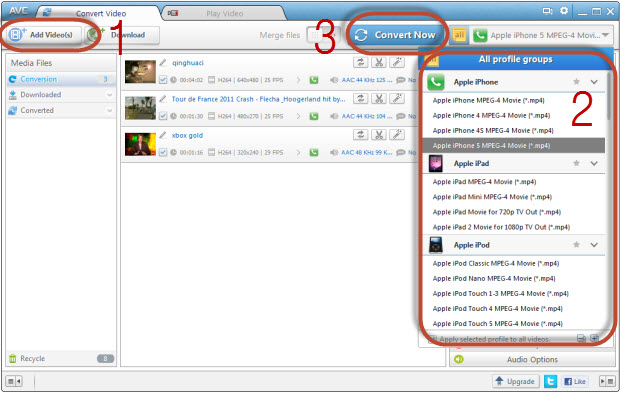Viewport: 620px width, 393px height.
Task: Open the xbox gold title link
Action: tap(187, 136)
